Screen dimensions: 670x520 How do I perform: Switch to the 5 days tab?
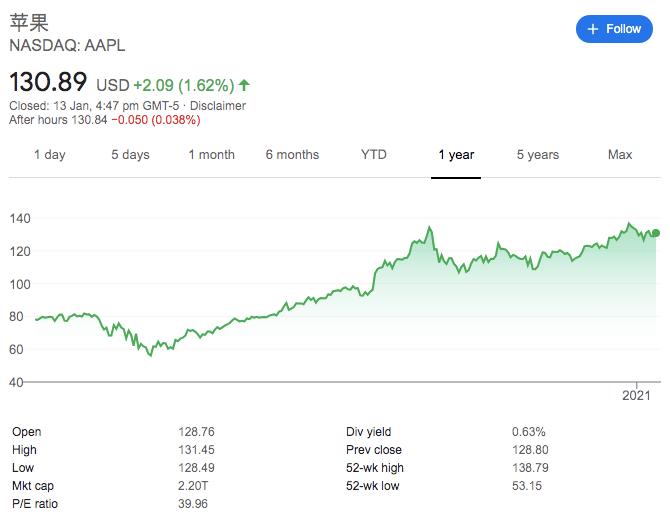pyautogui.click(x=130, y=154)
